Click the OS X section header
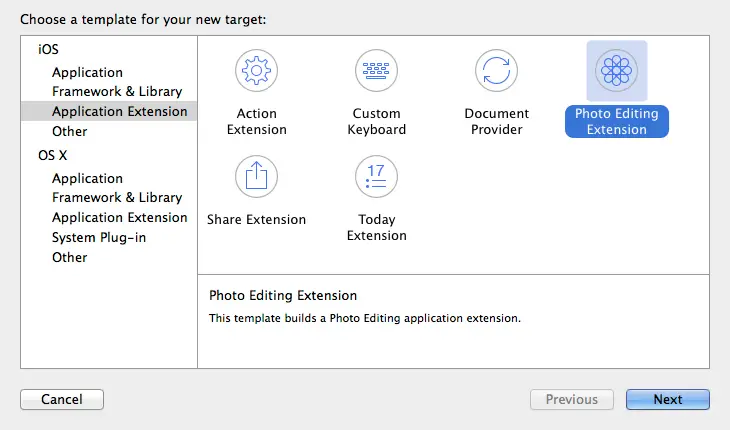The image size is (730, 430). 53,155
